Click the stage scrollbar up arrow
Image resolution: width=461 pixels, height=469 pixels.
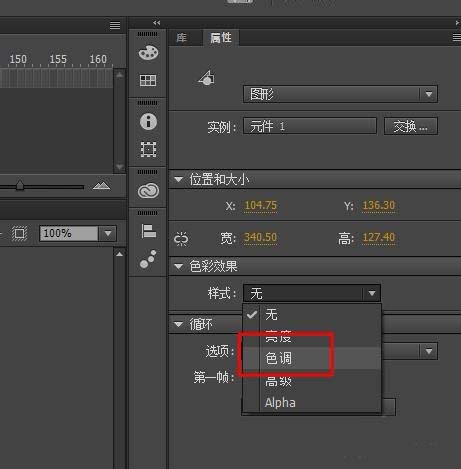119,254
